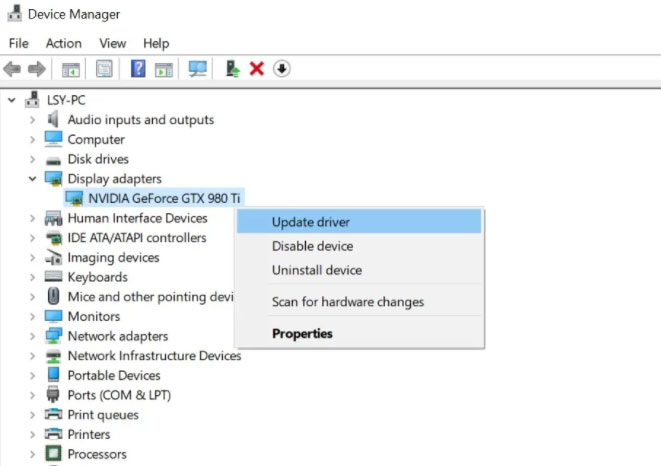
Task: Click the Keyboards category icon
Action: pos(53,277)
